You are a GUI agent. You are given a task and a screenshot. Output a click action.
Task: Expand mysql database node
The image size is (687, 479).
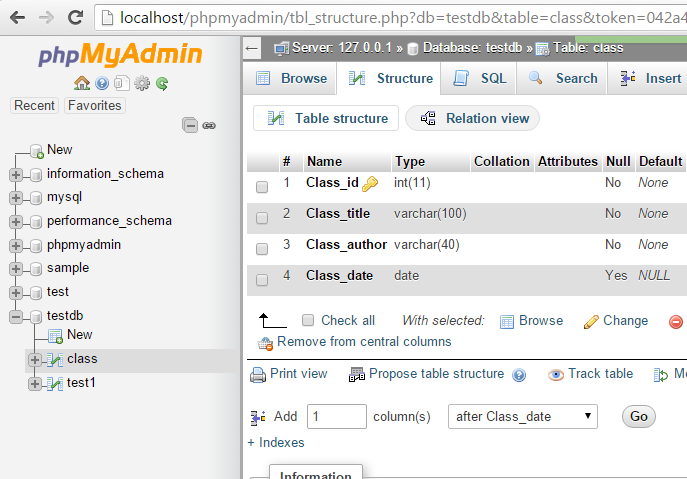click(x=16, y=198)
